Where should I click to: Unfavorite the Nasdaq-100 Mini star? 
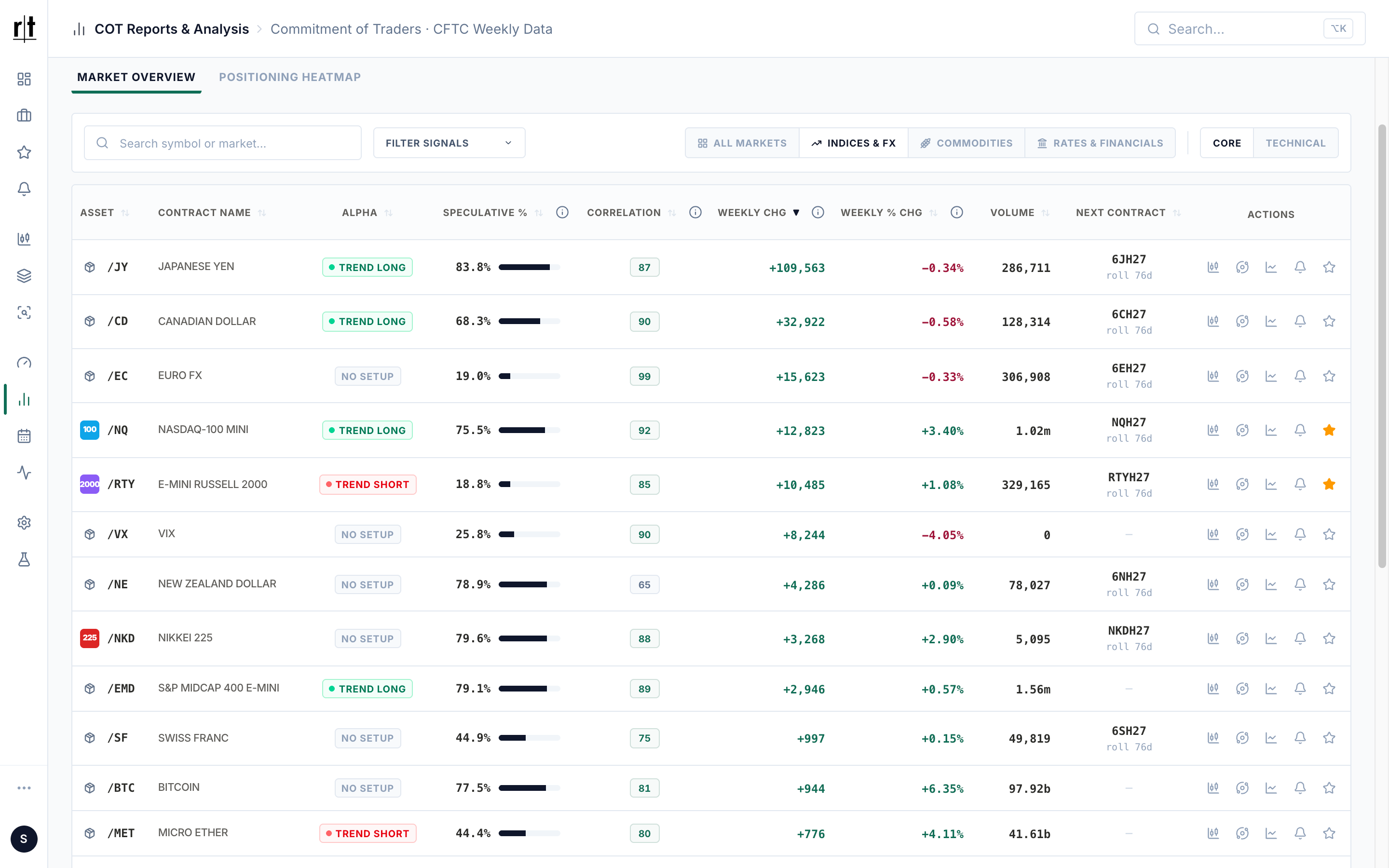point(1329,430)
